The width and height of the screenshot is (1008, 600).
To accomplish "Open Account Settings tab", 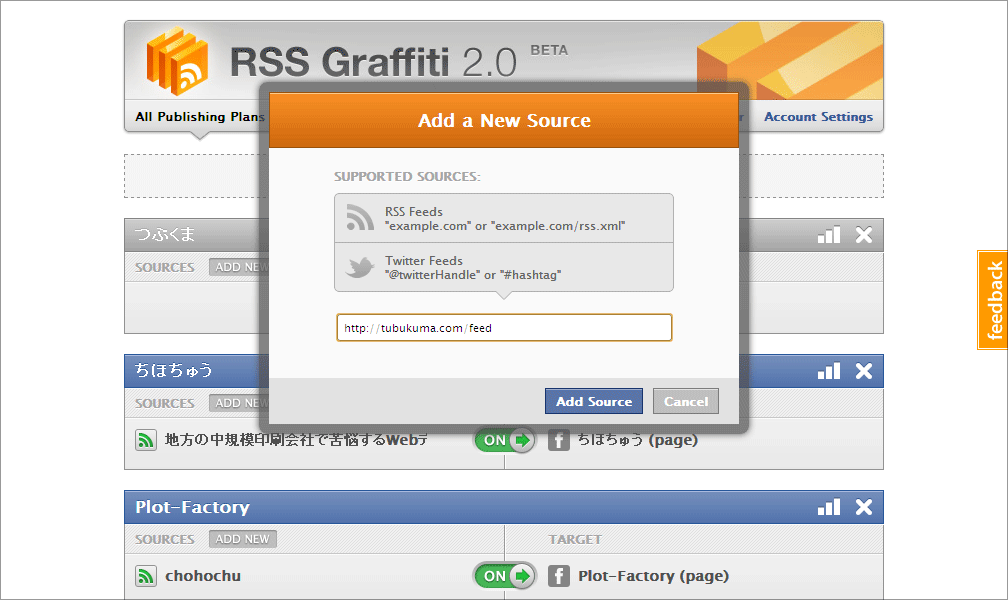I will point(818,117).
